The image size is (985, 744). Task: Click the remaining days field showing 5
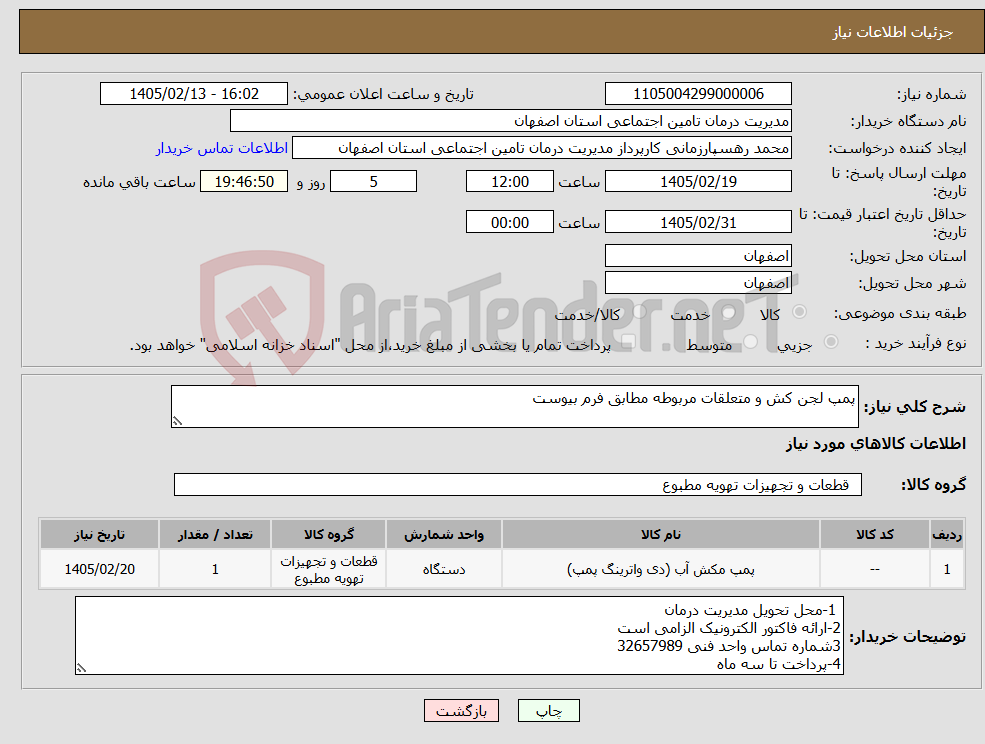pos(373,182)
